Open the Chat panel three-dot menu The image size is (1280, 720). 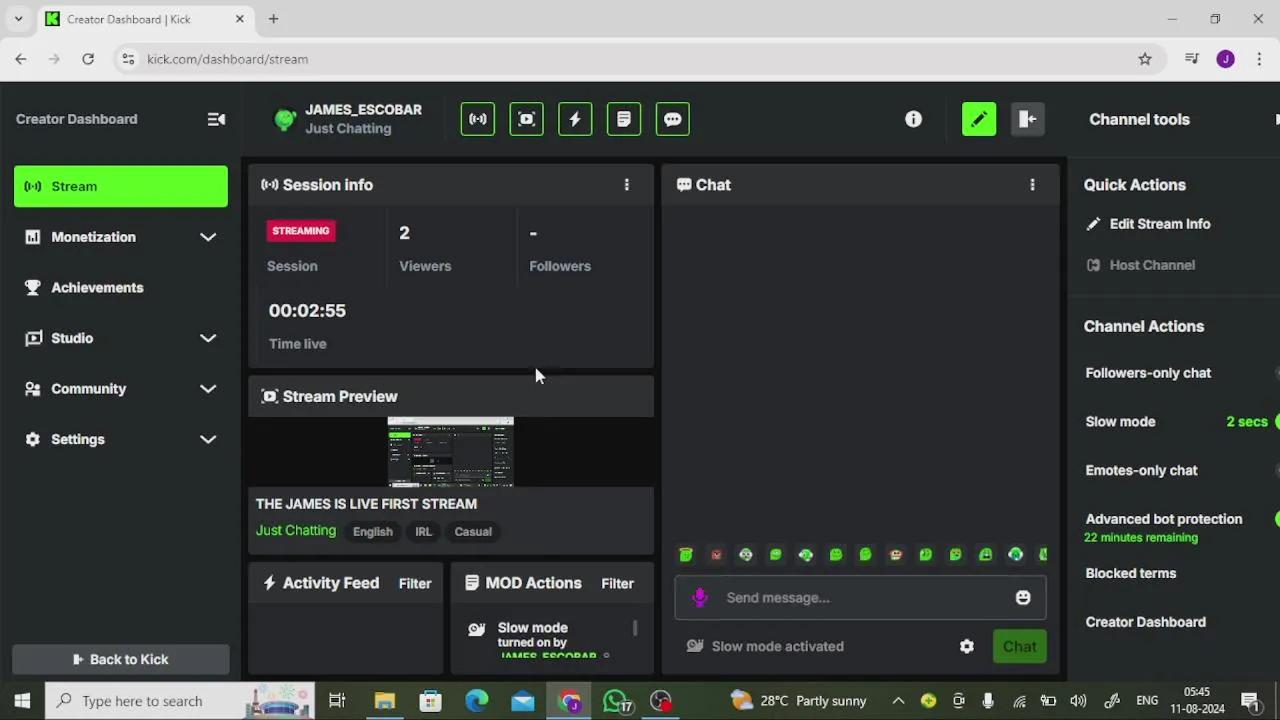pyautogui.click(x=1033, y=185)
